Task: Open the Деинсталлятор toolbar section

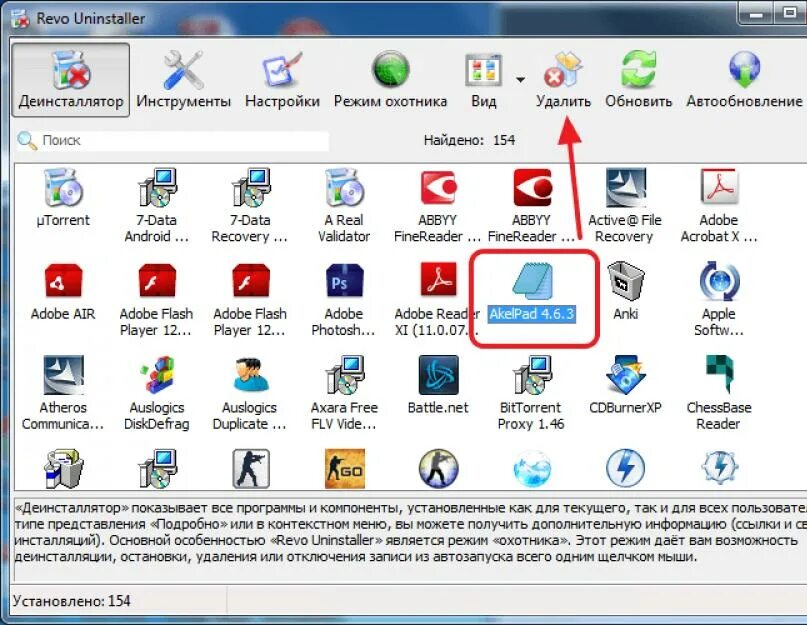Action: 71,80
